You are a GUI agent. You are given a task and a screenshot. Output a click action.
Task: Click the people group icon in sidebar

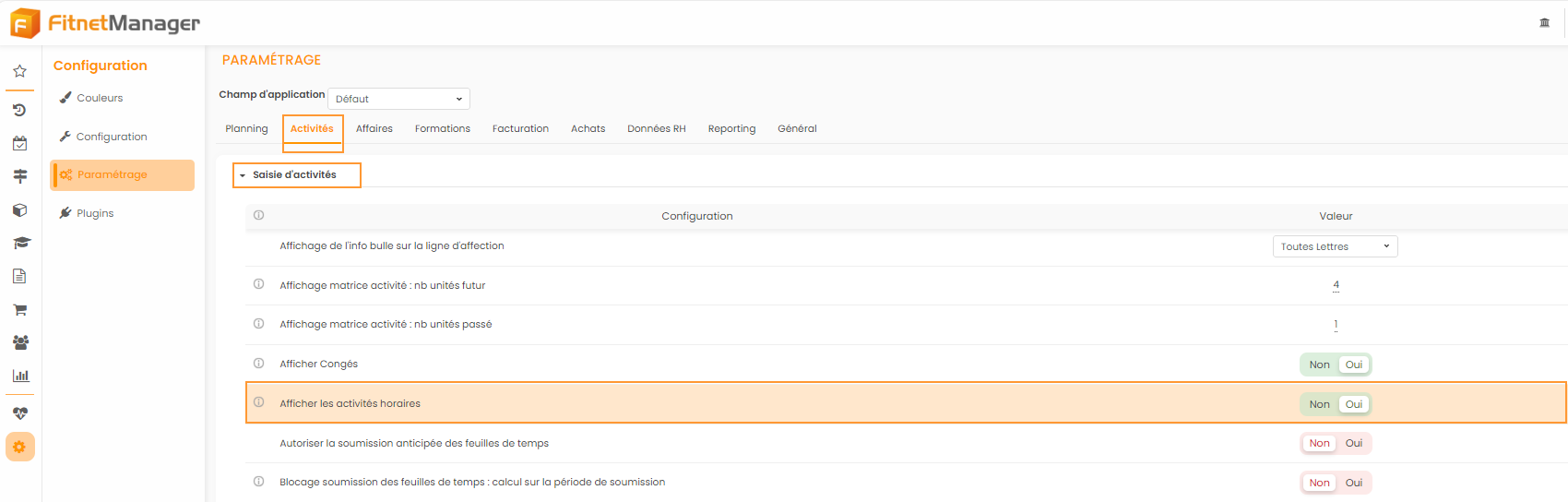pyautogui.click(x=19, y=342)
